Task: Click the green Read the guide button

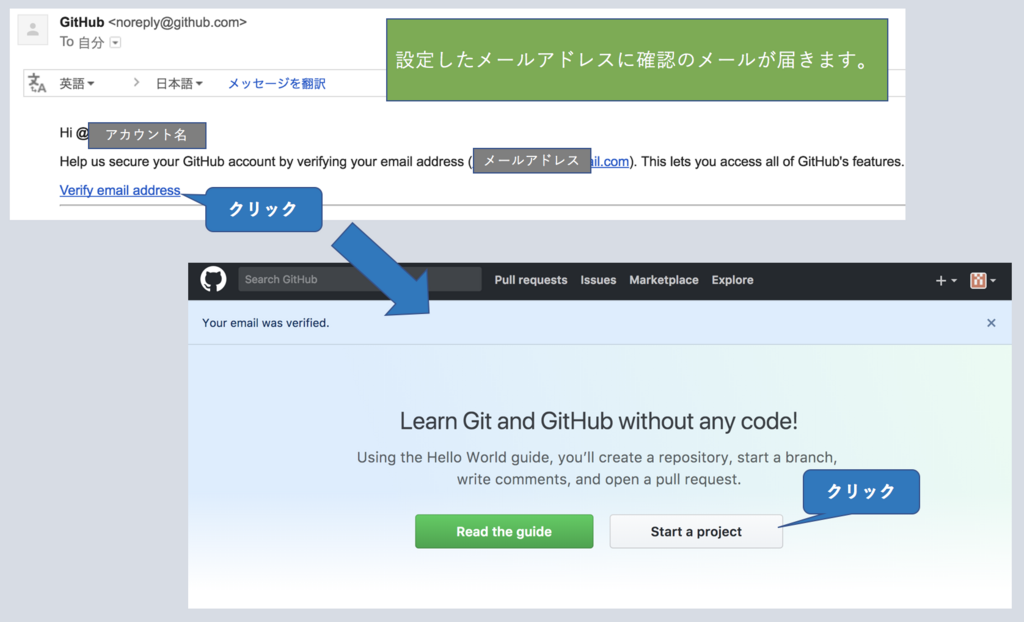Action: pos(504,531)
